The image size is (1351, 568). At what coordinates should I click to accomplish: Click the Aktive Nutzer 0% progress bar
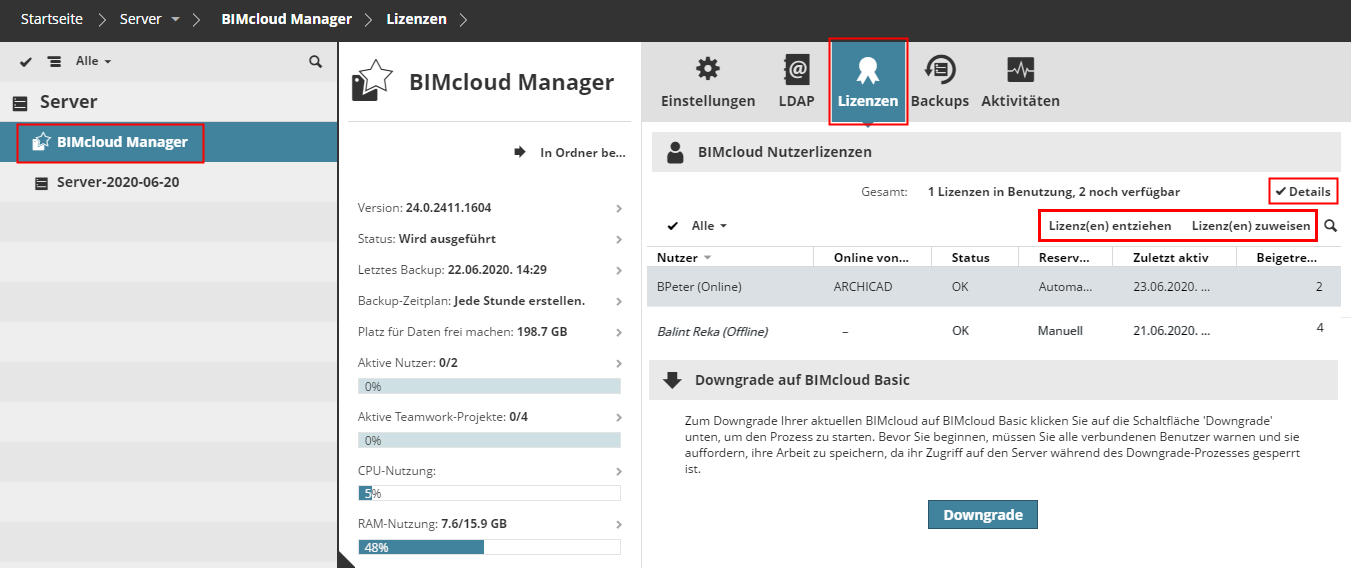(x=489, y=386)
